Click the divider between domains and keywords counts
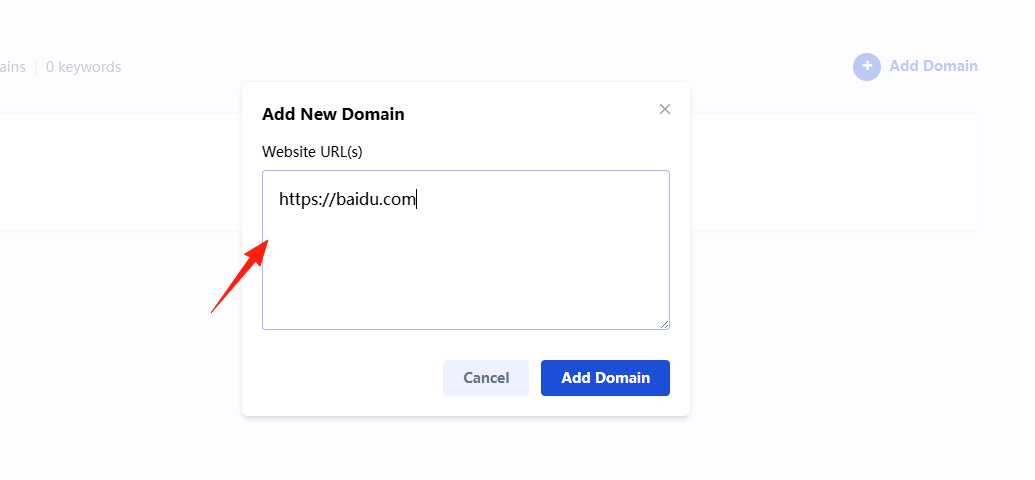Screen dimensions: 1035x480 36,67
